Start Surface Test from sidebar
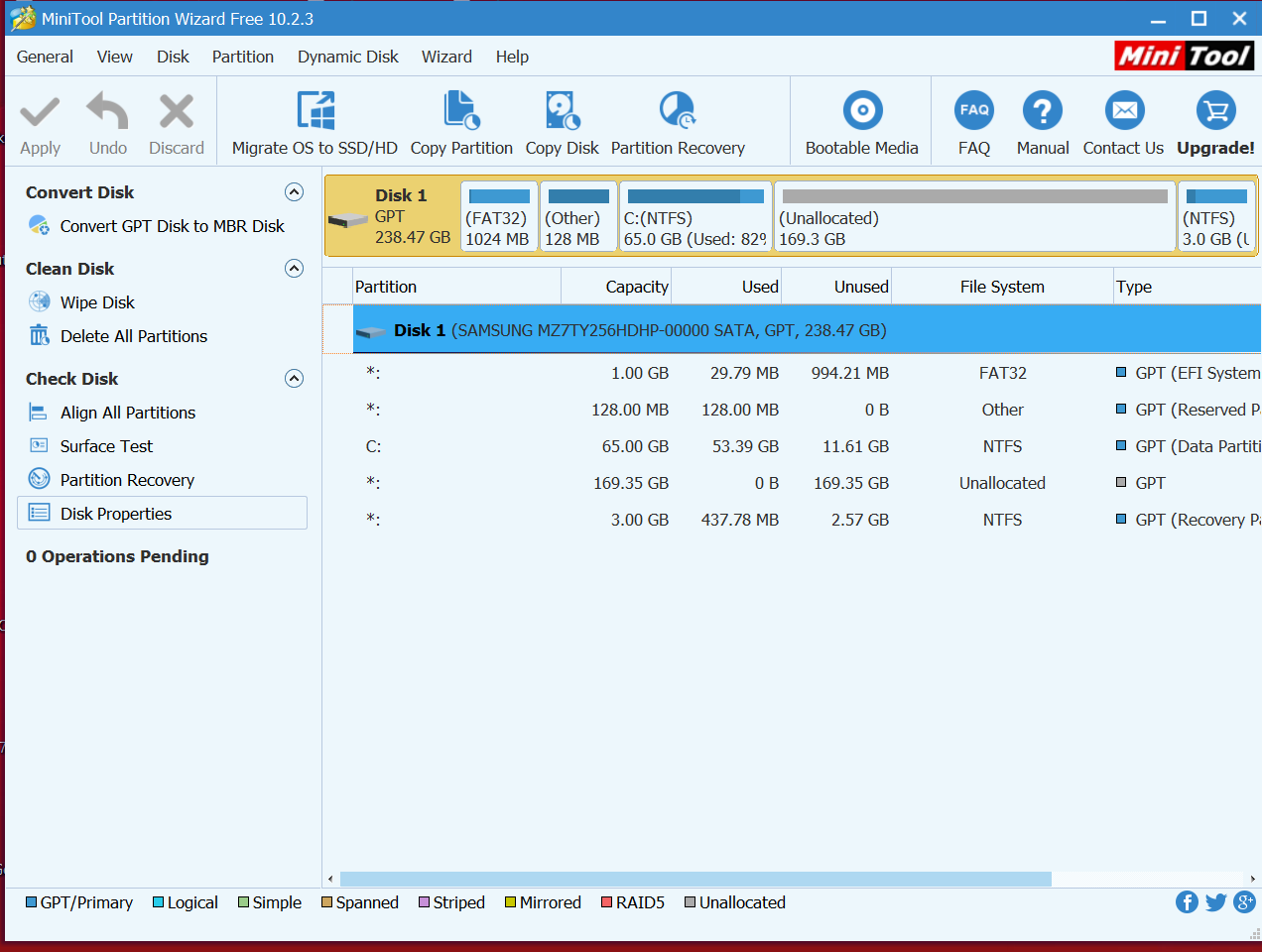Viewport: 1262px width, 952px height. point(106,446)
